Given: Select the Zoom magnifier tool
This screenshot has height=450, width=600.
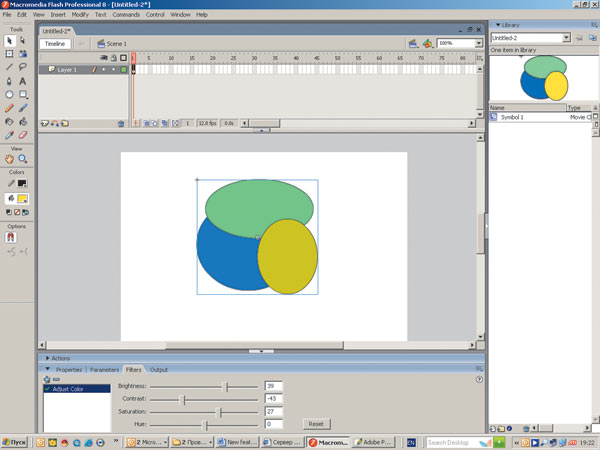Looking at the screenshot, I should tap(22, 158).
